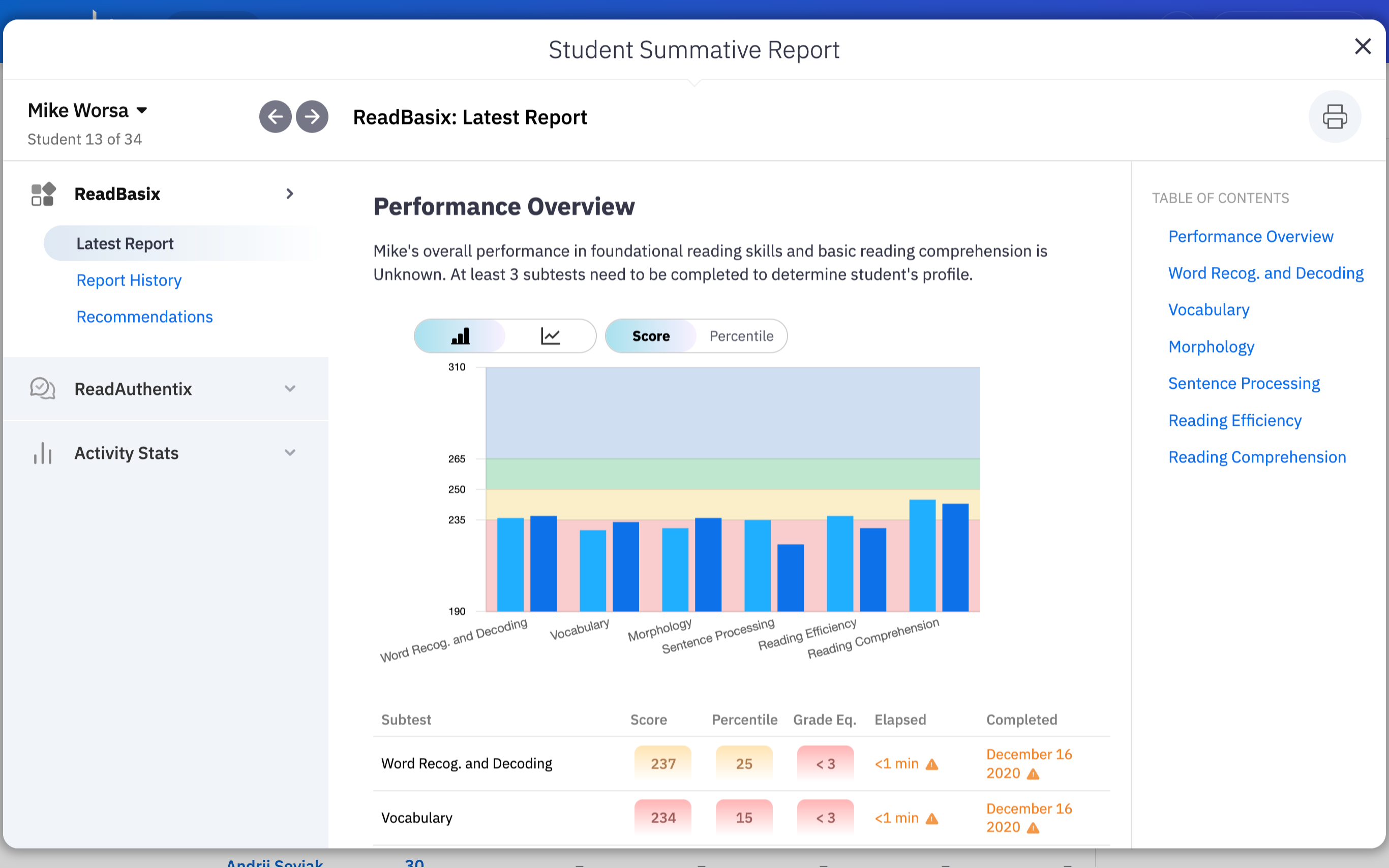1389x868 pixels.
Task: Jump to Vocabulary in table of contents
Action: pyautogui.click(x=1209, y=310)
